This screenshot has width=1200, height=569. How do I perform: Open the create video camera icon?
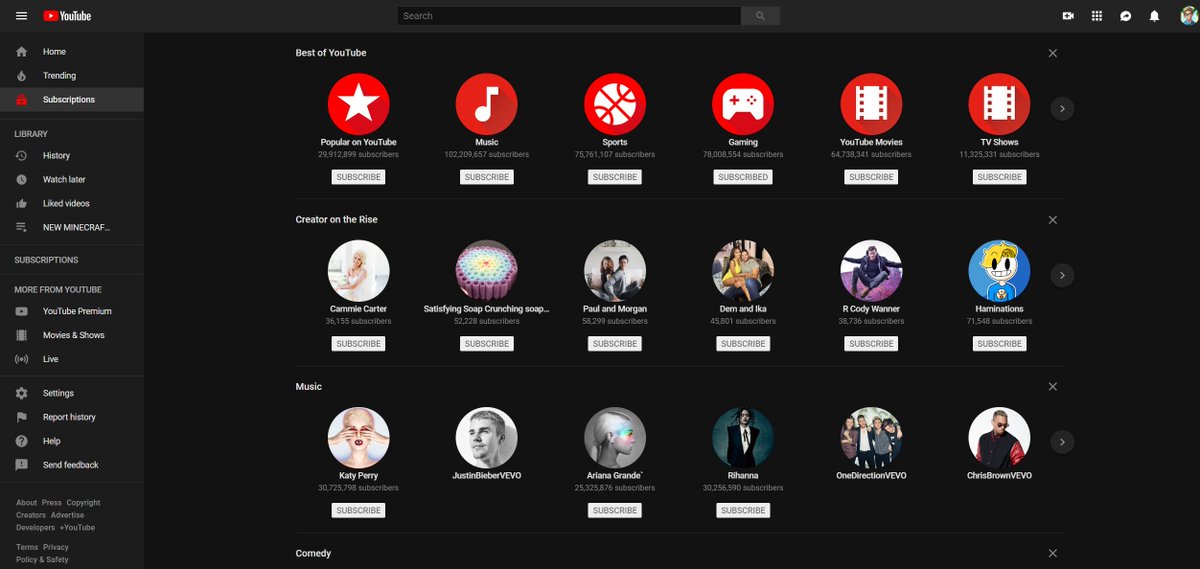click(1068, 16)
